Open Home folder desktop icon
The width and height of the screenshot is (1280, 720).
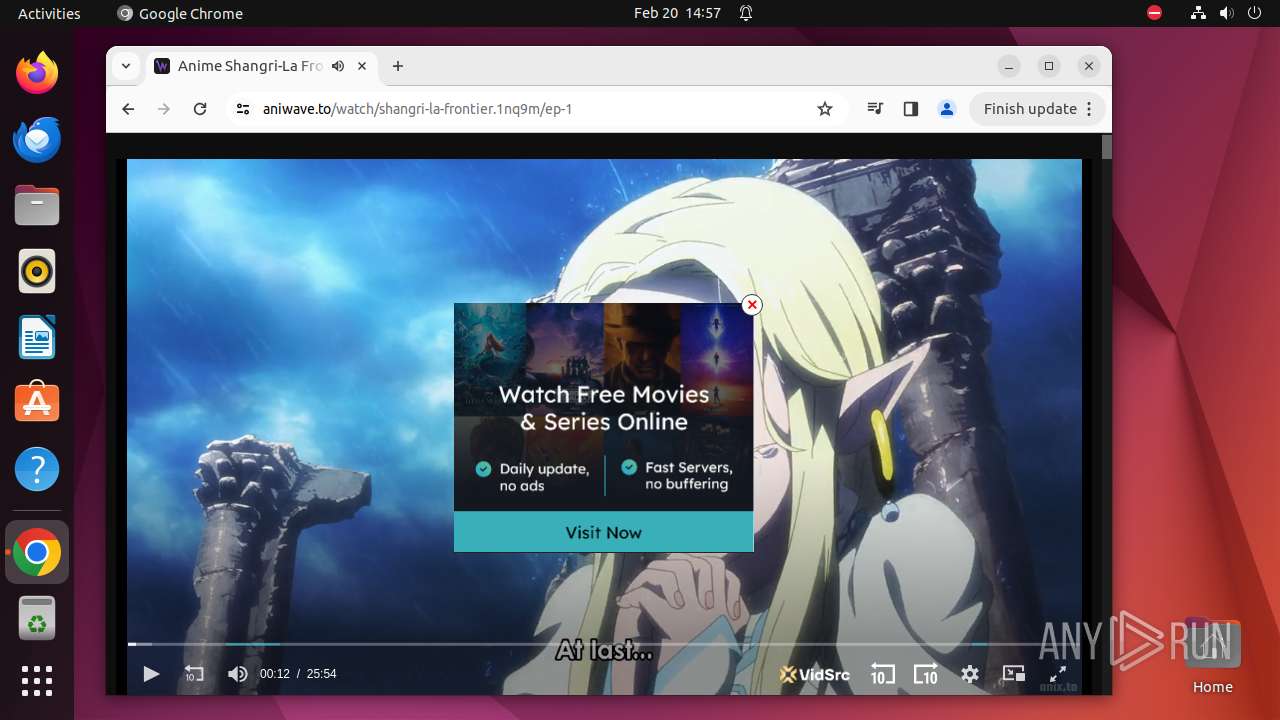(x=1212, y=657)
